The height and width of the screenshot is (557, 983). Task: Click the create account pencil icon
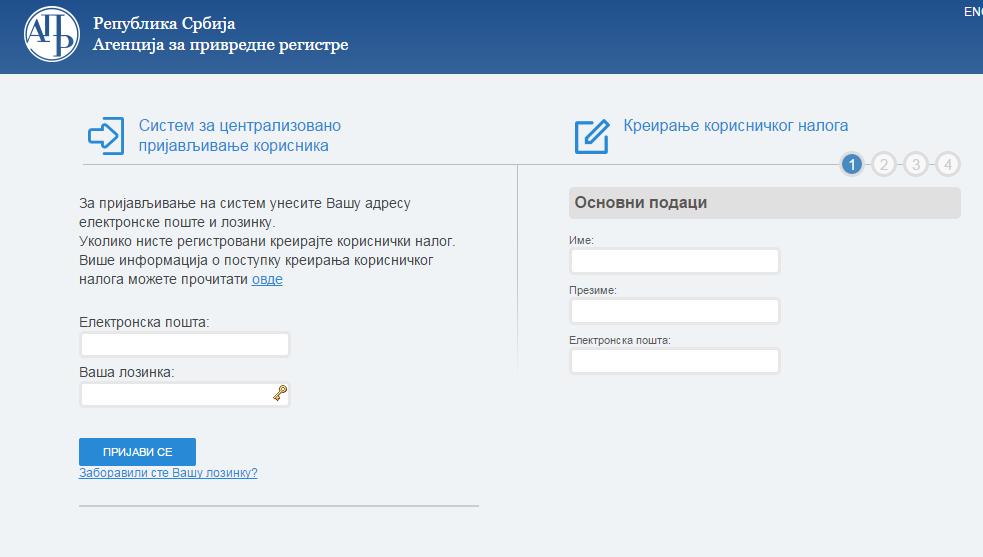[x=592, y=136]
